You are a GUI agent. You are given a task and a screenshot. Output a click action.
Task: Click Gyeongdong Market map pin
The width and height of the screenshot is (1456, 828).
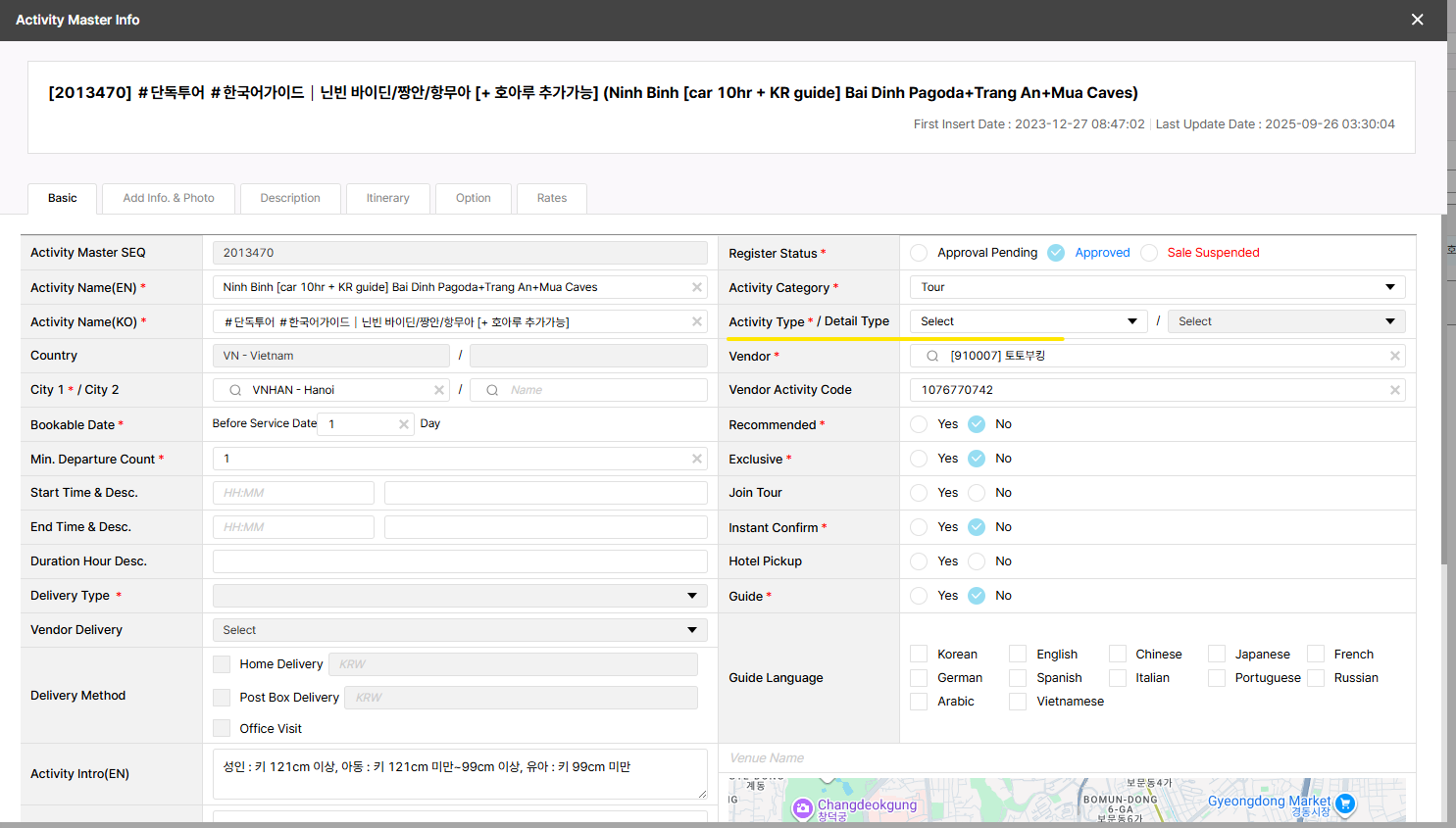pyautogui.click(x=1345, y=804)
